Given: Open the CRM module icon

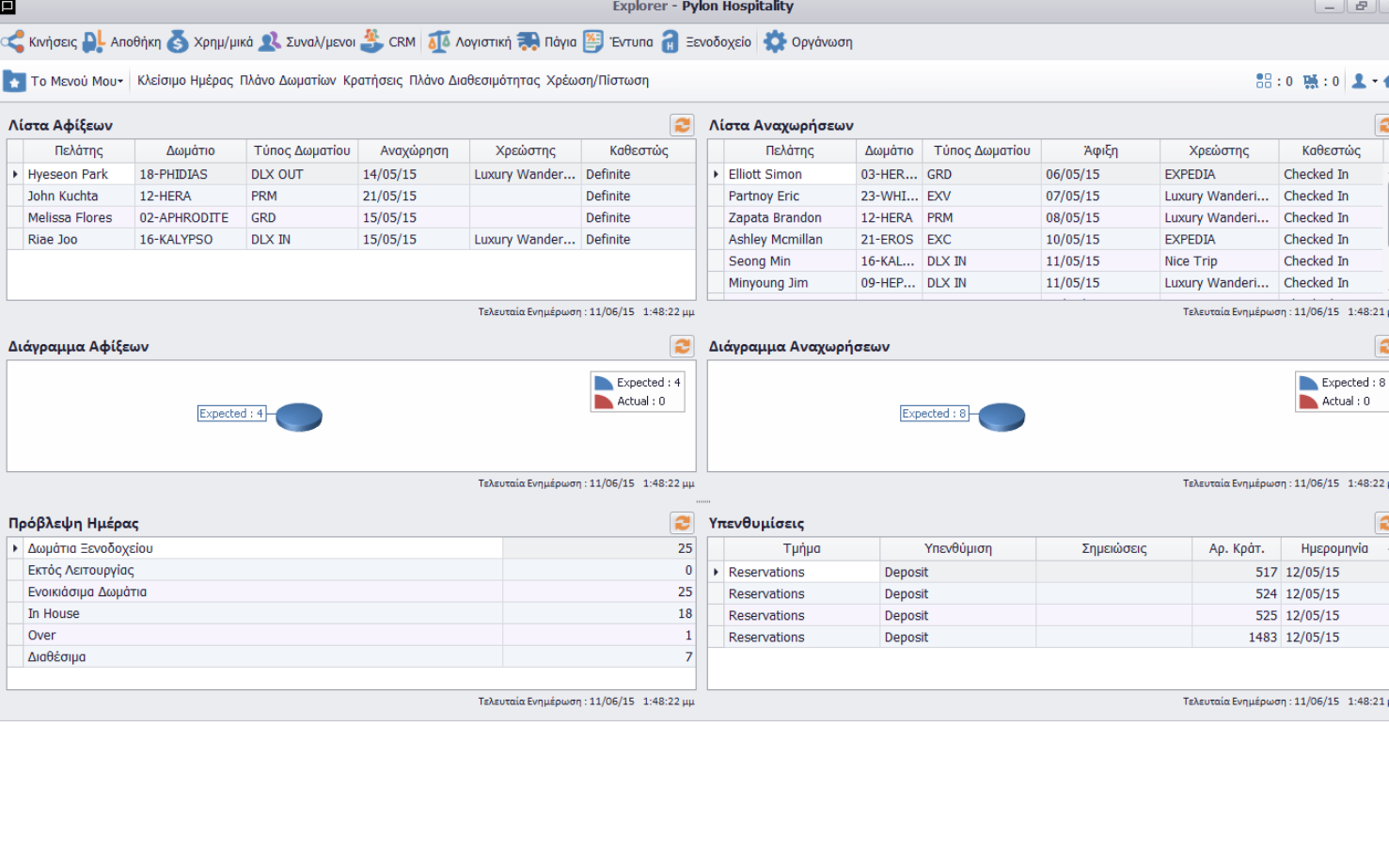Looking at the screenshot, I should pos(372,42).
